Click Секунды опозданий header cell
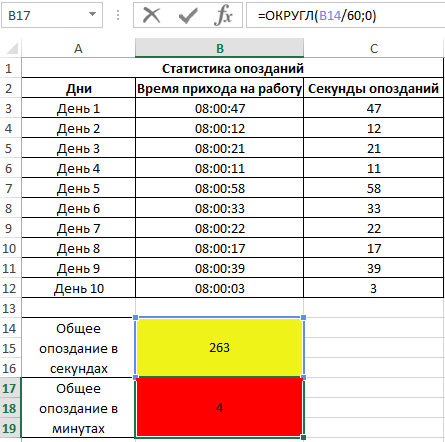 click(x=374, y=88)
